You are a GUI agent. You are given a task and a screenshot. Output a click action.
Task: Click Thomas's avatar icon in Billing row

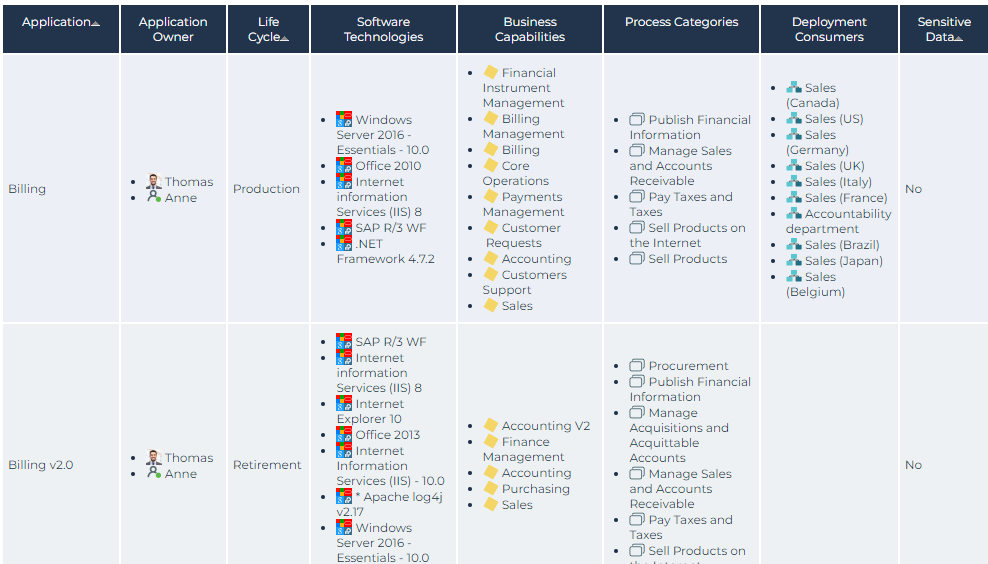[x=153, y=182]
